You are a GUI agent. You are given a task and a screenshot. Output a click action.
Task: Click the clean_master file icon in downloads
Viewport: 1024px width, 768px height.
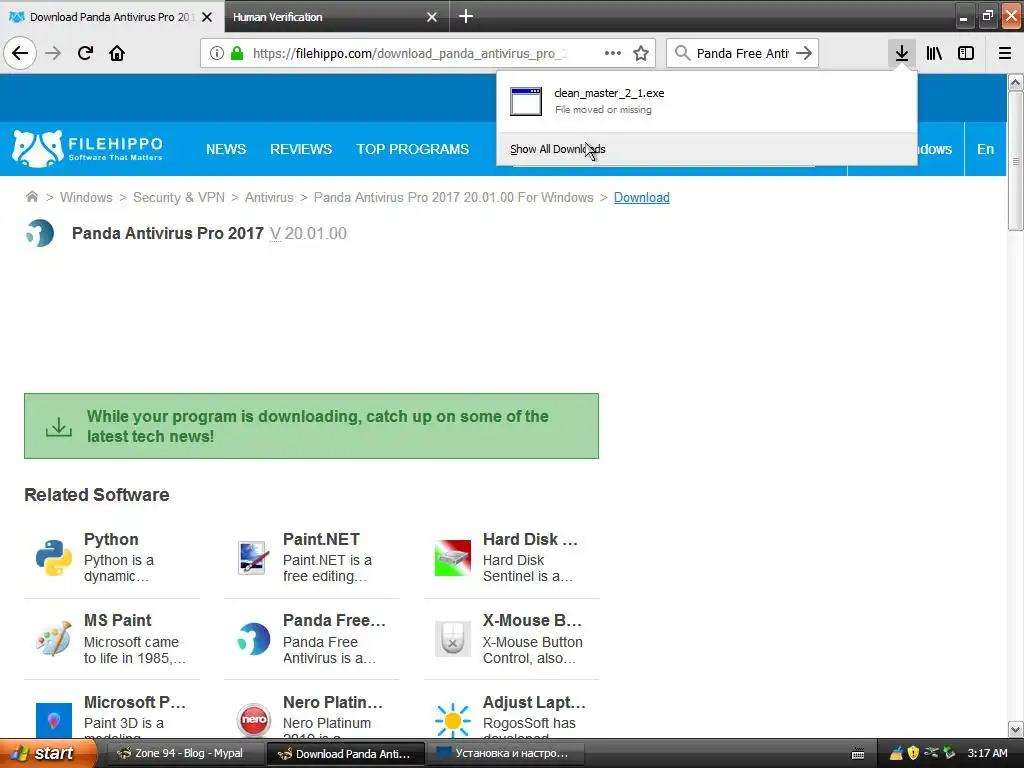point(526,101)
